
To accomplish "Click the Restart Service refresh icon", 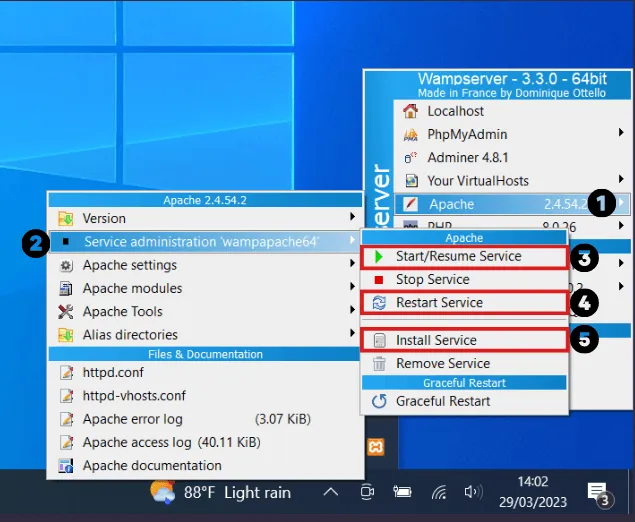I will pos(379,303).
